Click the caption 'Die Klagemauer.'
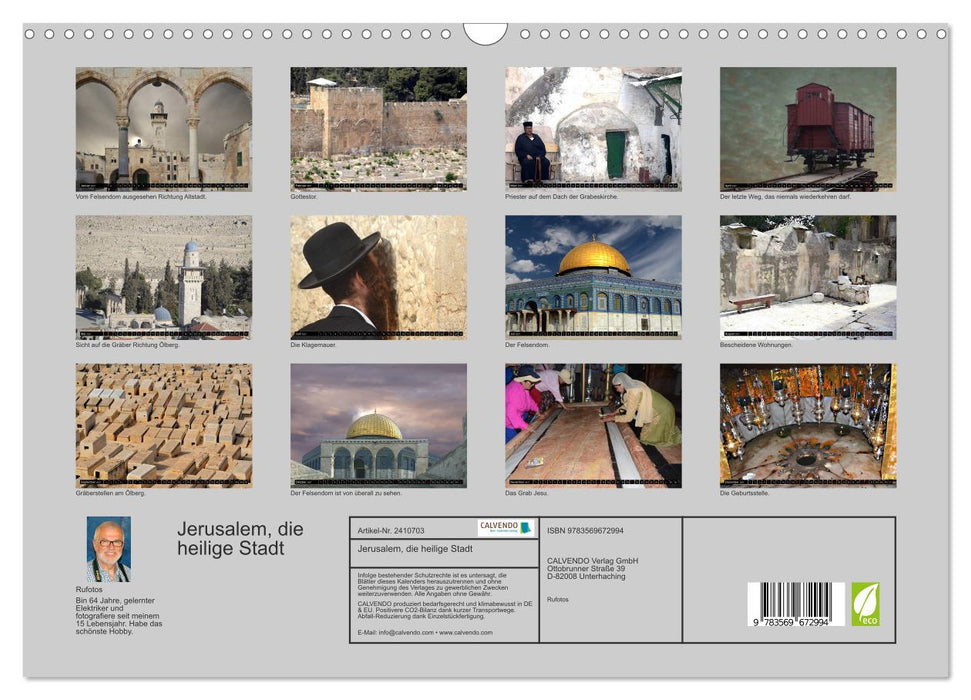 (x=313, y=344)
